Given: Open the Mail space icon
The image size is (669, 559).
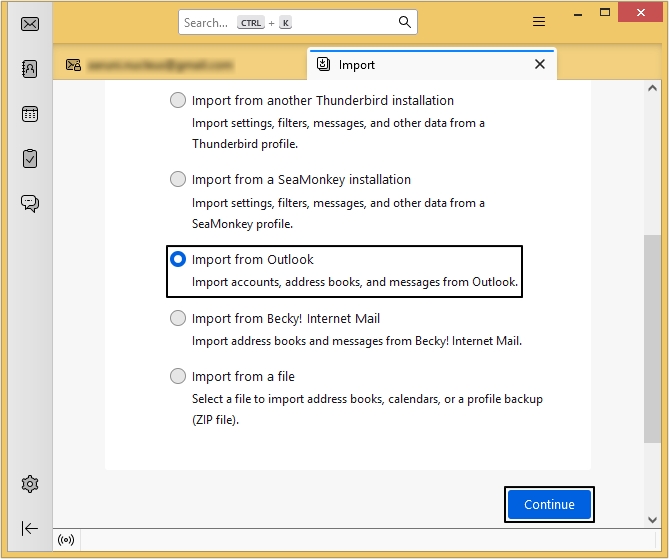Looking at the screenshot, I should click(x=30, y=24).
